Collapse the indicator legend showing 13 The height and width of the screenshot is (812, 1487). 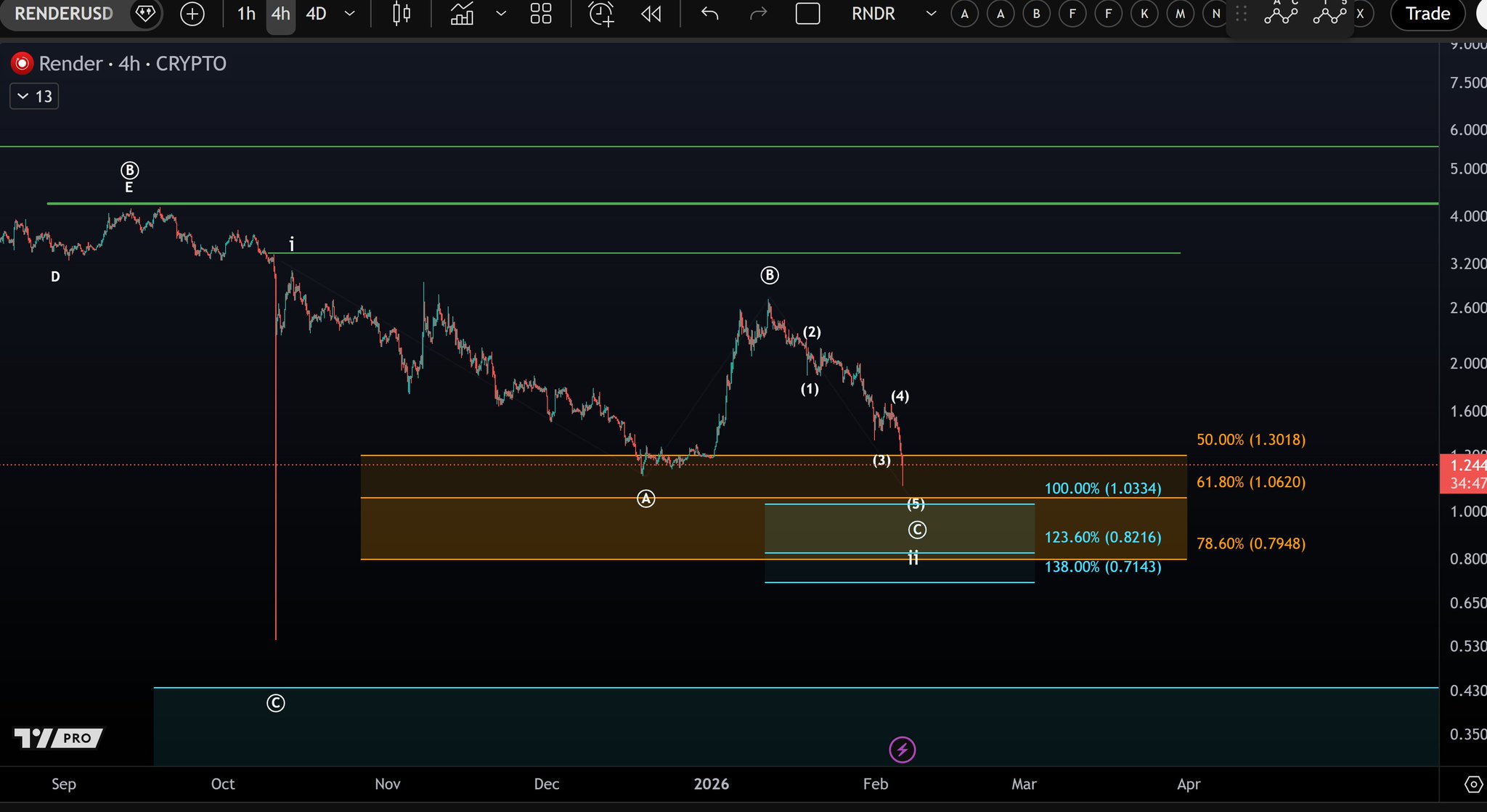(x=33, y=97)
